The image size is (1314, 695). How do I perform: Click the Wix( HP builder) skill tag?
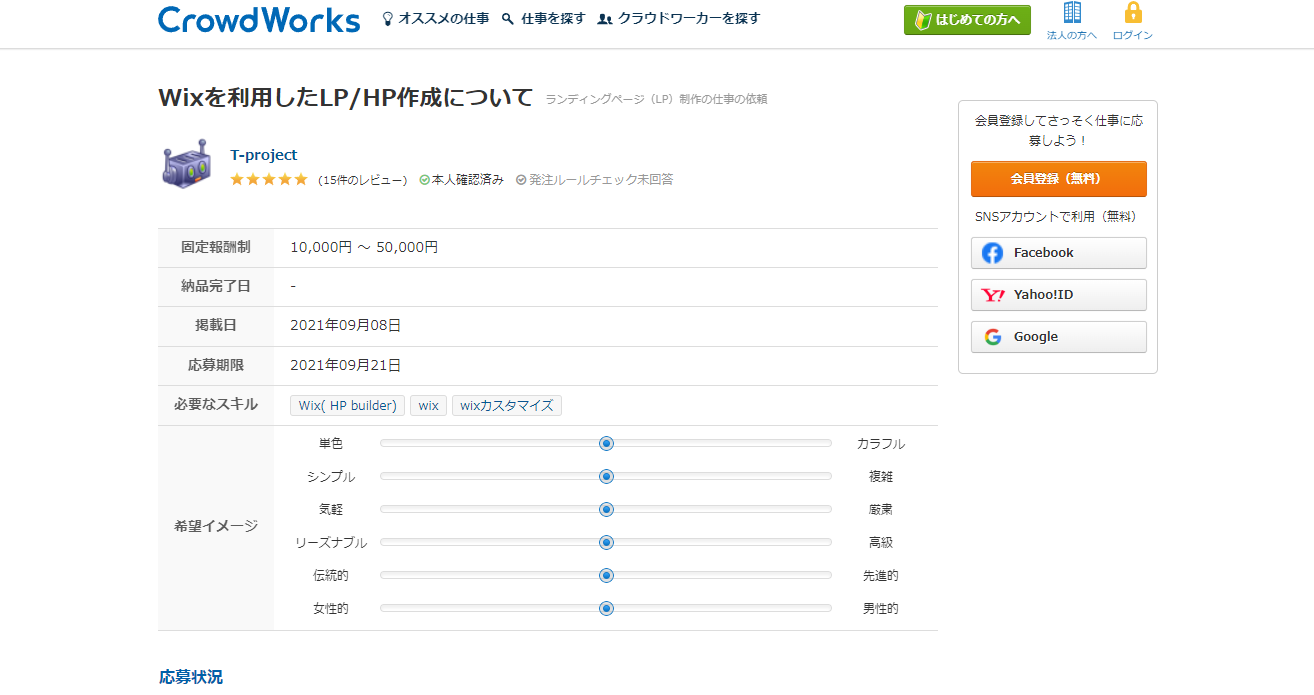tap(348, 406)
